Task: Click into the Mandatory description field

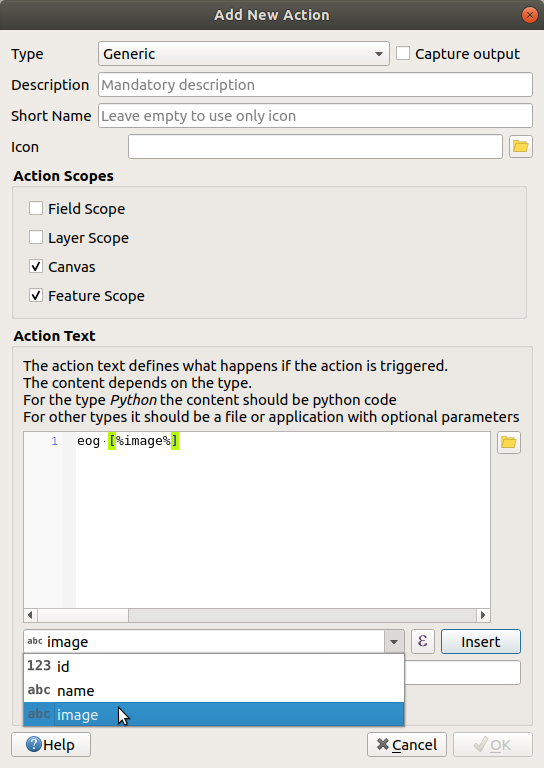Action: click(315, 85)
